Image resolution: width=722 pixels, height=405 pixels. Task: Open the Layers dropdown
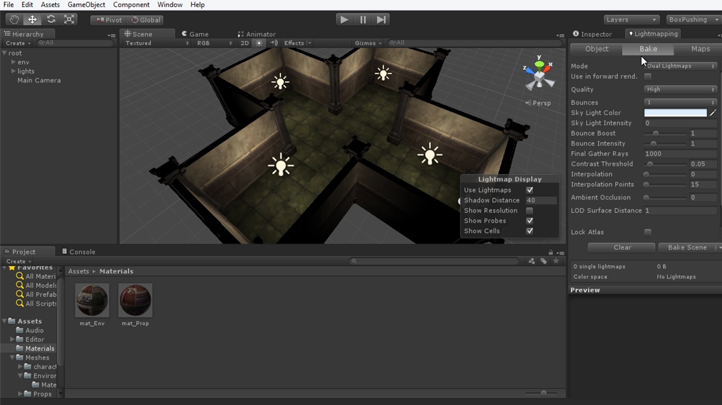click(631, 20)
